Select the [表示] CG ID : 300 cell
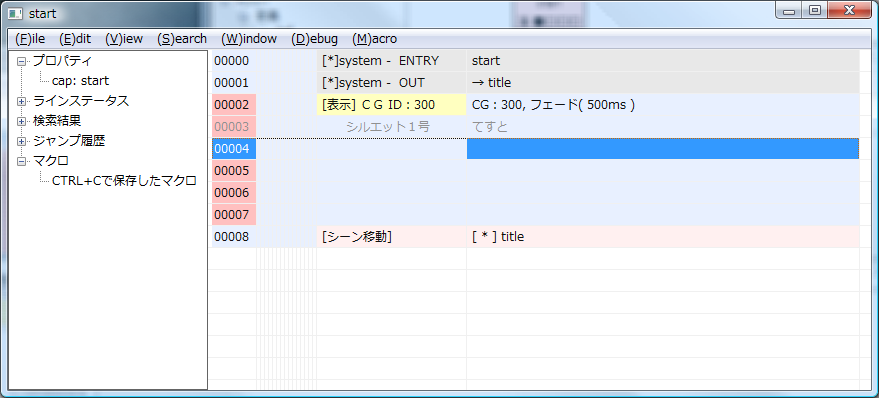 point(391,105)
